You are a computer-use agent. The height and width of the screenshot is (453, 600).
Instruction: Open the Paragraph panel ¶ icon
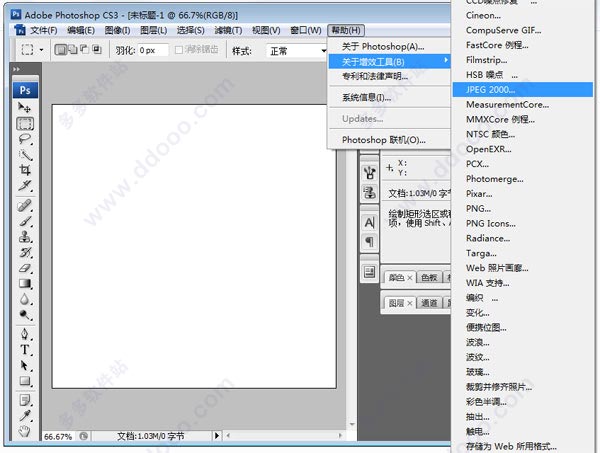pyautogui.click(x=369, y=242)
